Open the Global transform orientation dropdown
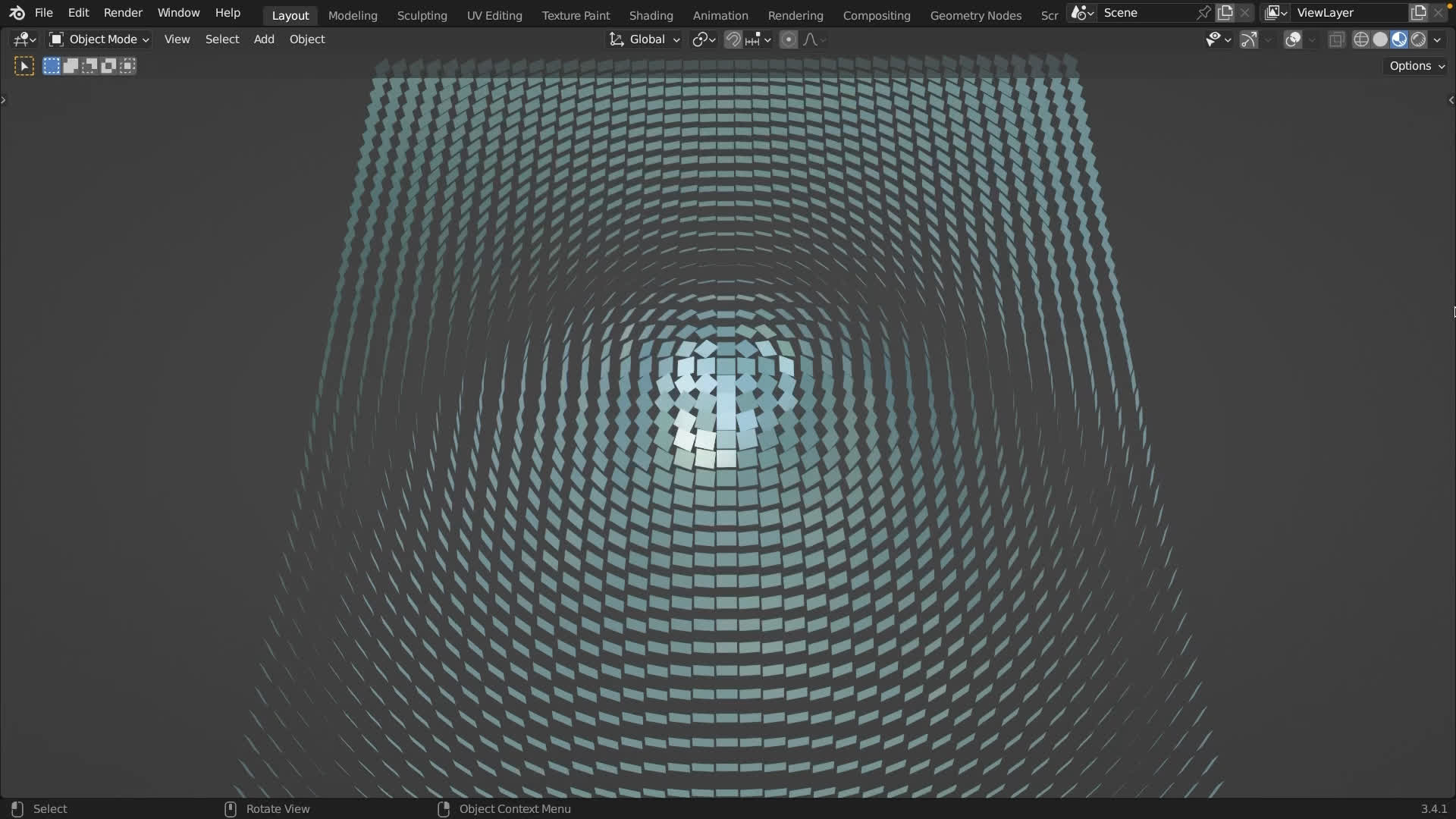The width and height of the screenshot is (1456, 819). pos(645,39)
